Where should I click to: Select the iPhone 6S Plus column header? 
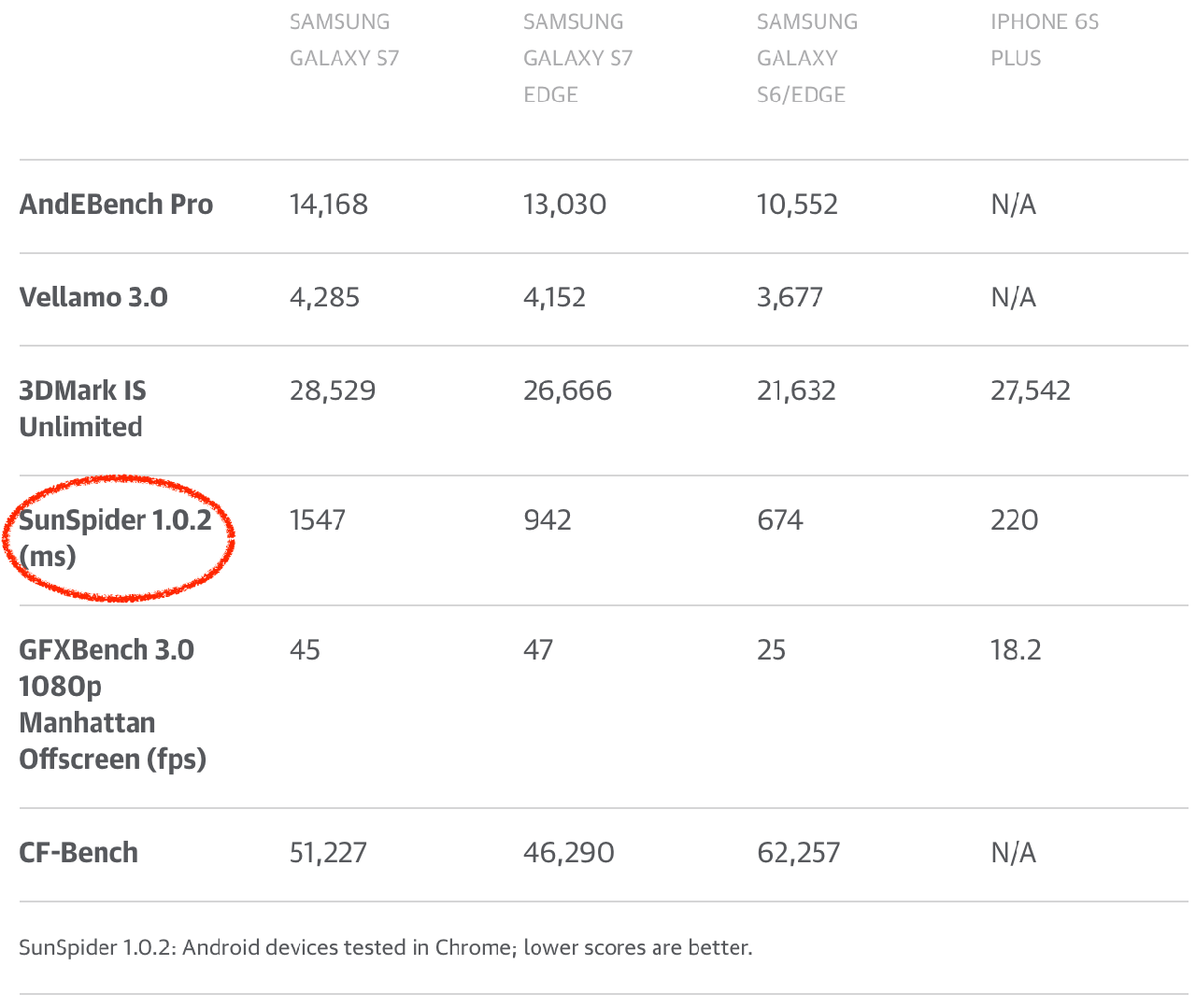tap(1044, 40)
